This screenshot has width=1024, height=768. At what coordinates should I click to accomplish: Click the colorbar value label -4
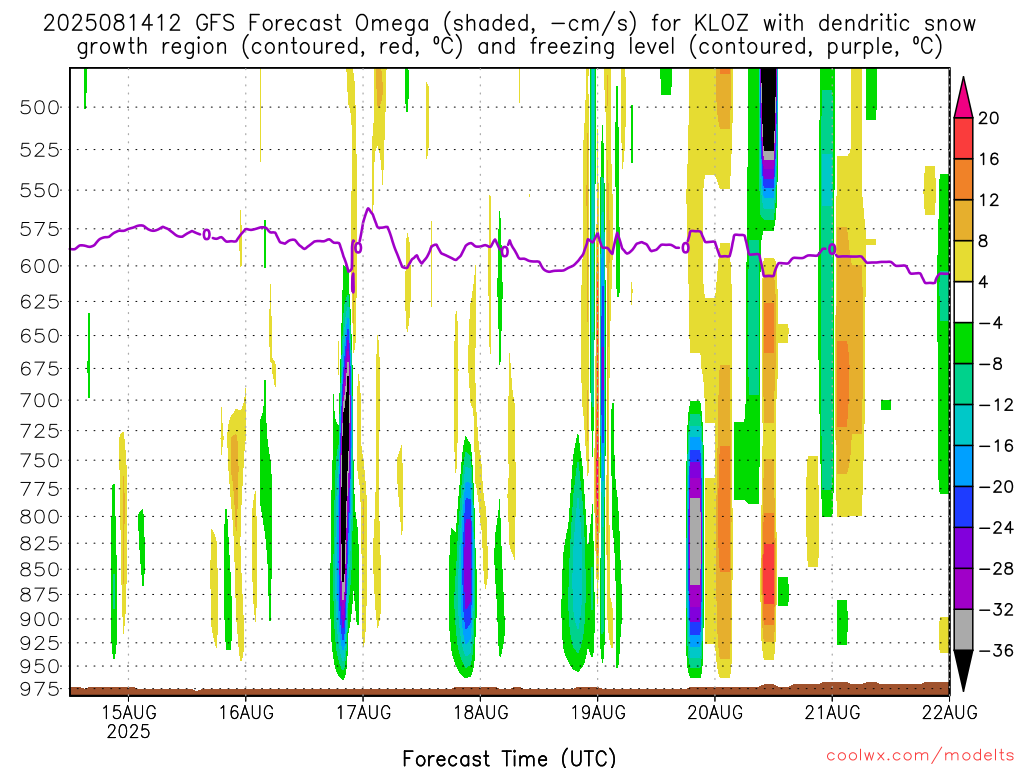tap(990, 323)
